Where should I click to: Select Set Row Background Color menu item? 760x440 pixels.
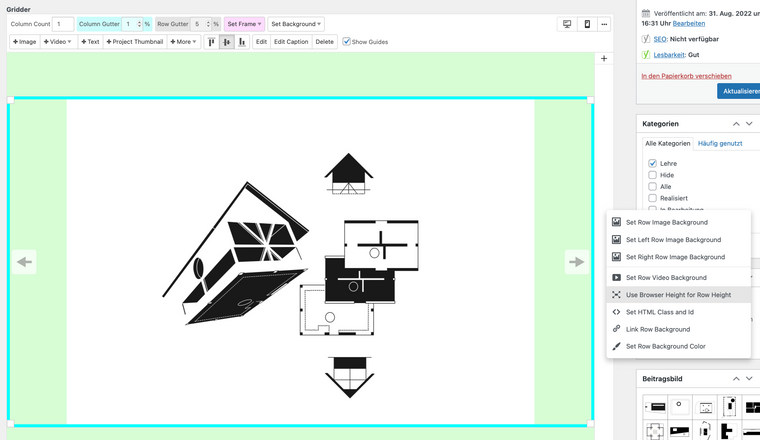pos(665,346)
